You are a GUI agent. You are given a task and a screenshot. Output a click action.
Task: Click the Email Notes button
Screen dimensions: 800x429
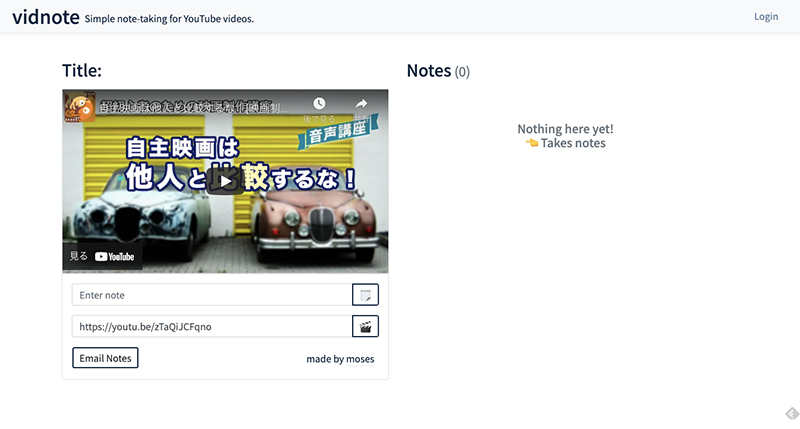point(105,358)
